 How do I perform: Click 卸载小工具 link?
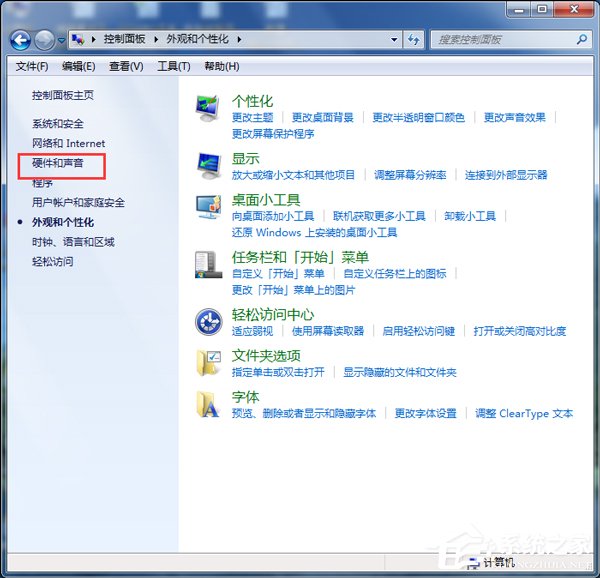[470, 217]
